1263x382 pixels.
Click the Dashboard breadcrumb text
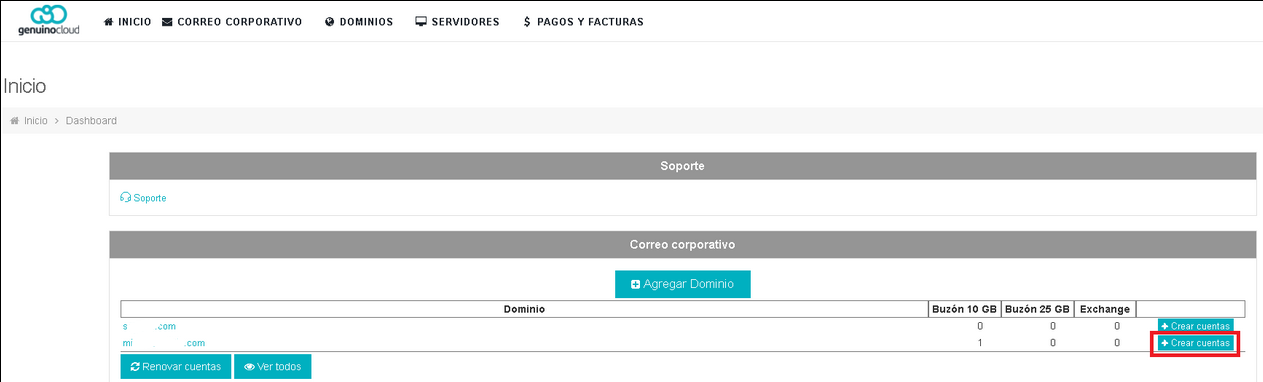tap(91, 121)
